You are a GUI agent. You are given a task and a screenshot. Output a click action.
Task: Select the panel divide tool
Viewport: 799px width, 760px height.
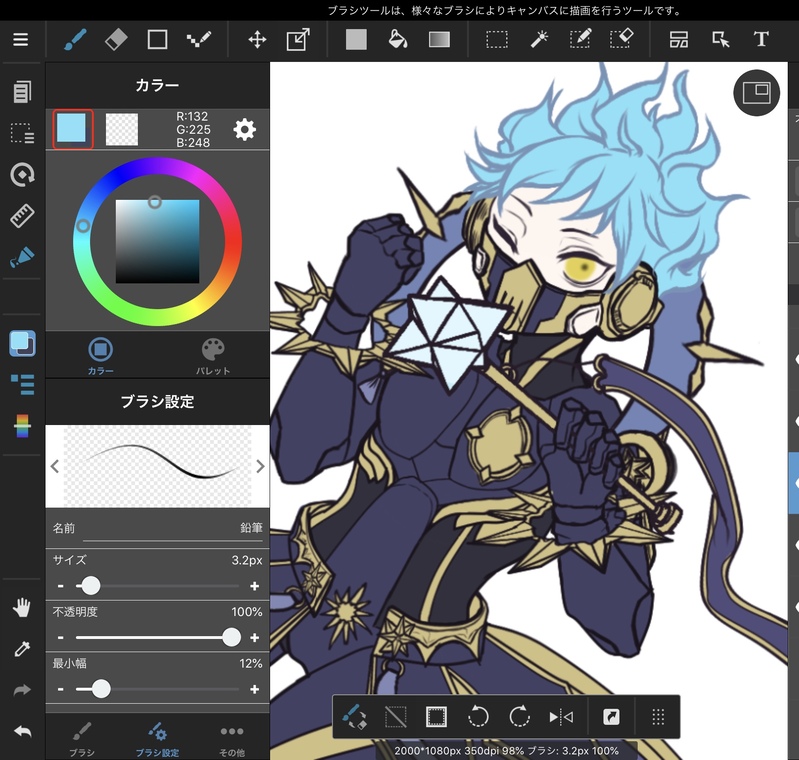click(x=679, y=39)
